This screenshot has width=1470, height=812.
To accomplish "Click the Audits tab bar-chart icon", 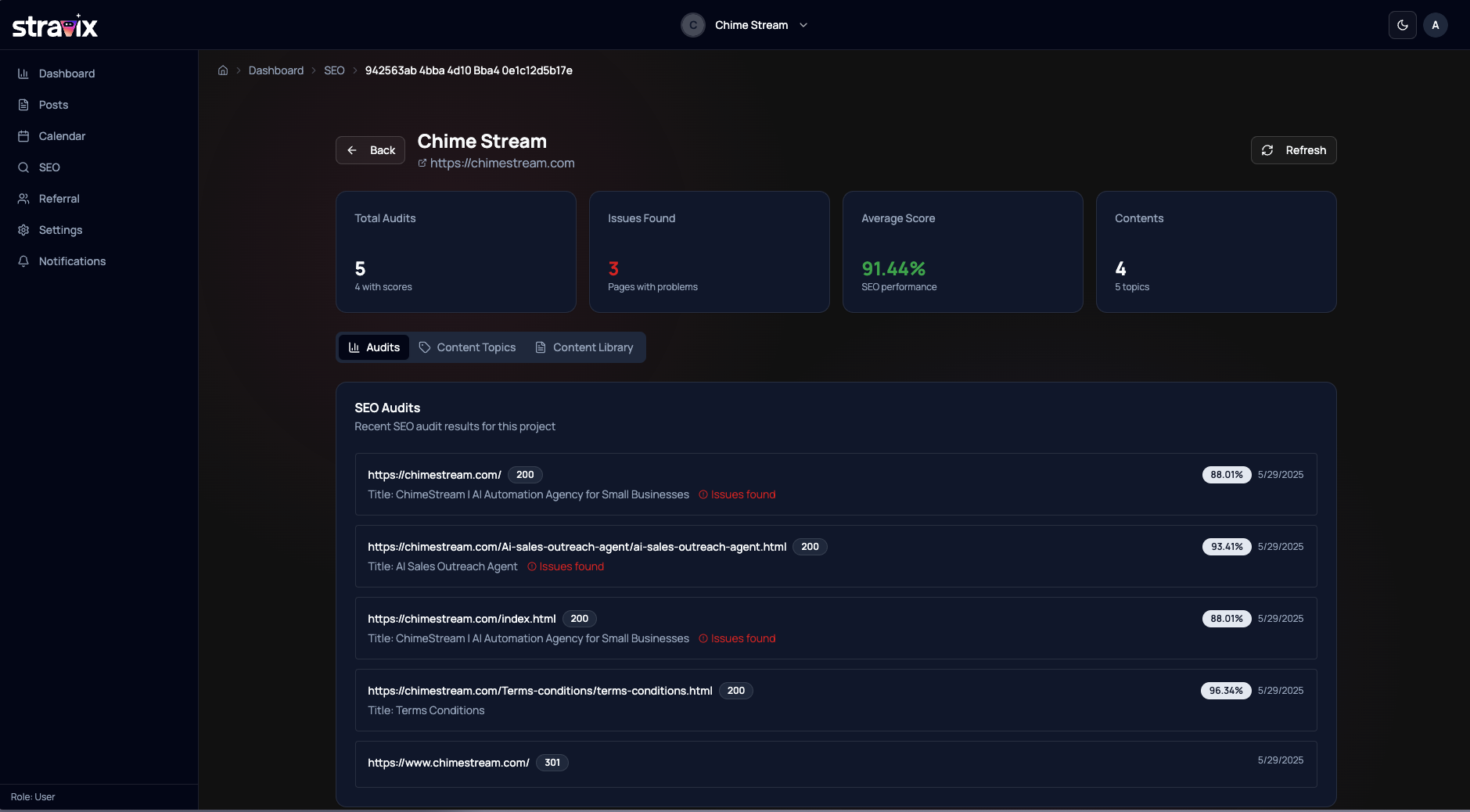I will tap(354, 347).
